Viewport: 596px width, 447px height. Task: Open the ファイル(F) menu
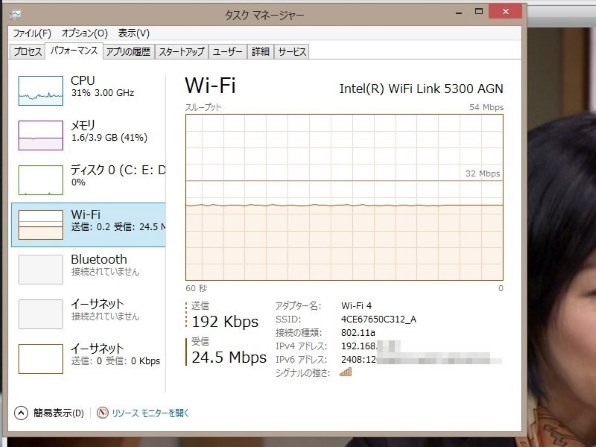pyautogui.click(x=32, y=33)
